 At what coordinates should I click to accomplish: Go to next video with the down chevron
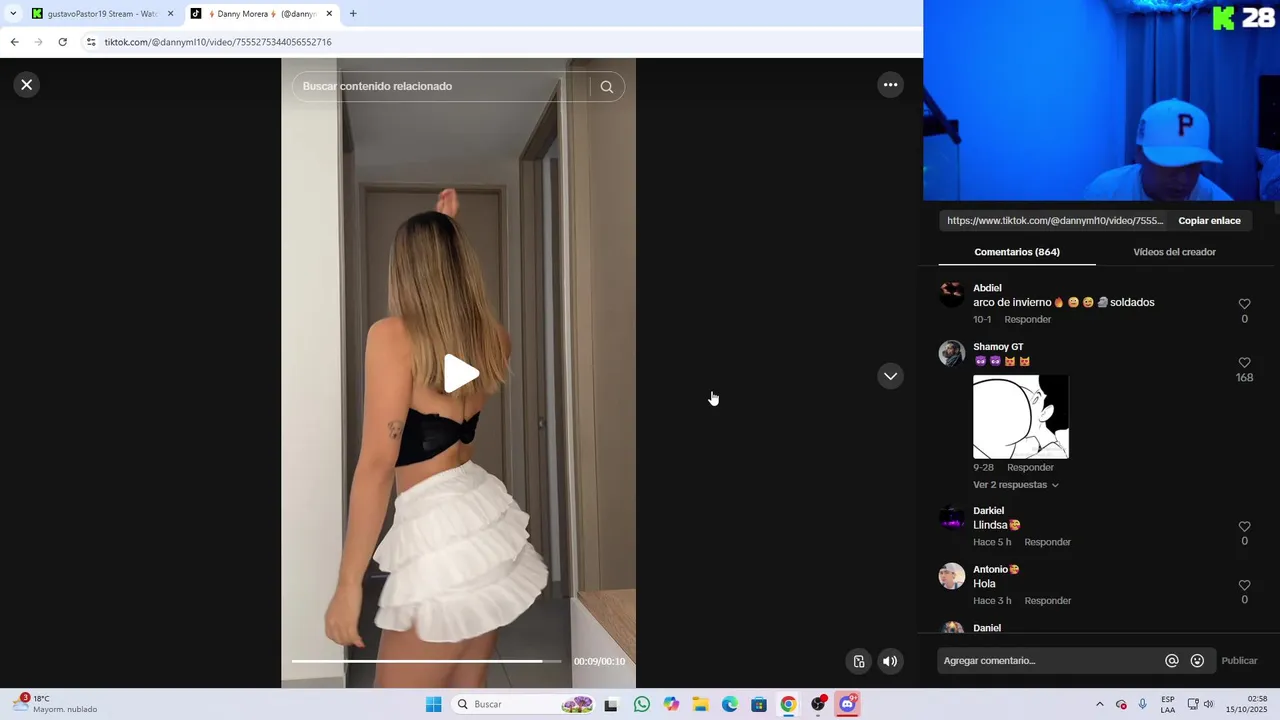pyautogui.click(x=890, y=376)
